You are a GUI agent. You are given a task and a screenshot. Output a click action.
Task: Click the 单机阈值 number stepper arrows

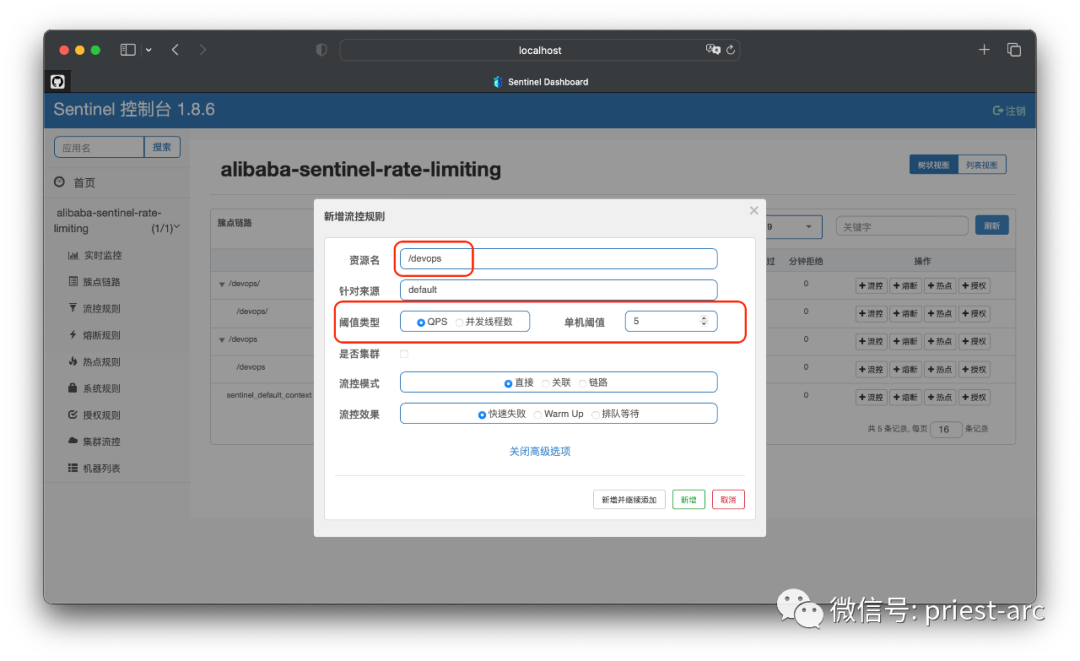(704, 321)
